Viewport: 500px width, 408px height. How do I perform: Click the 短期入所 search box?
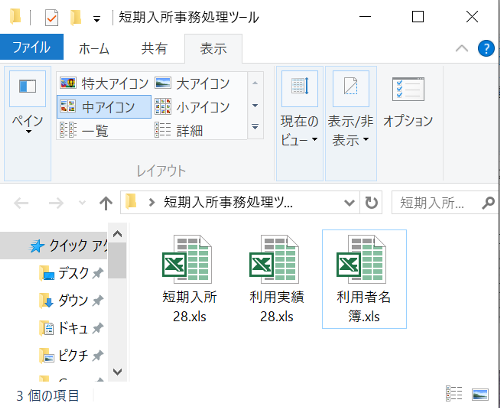(x=437, y=202)
